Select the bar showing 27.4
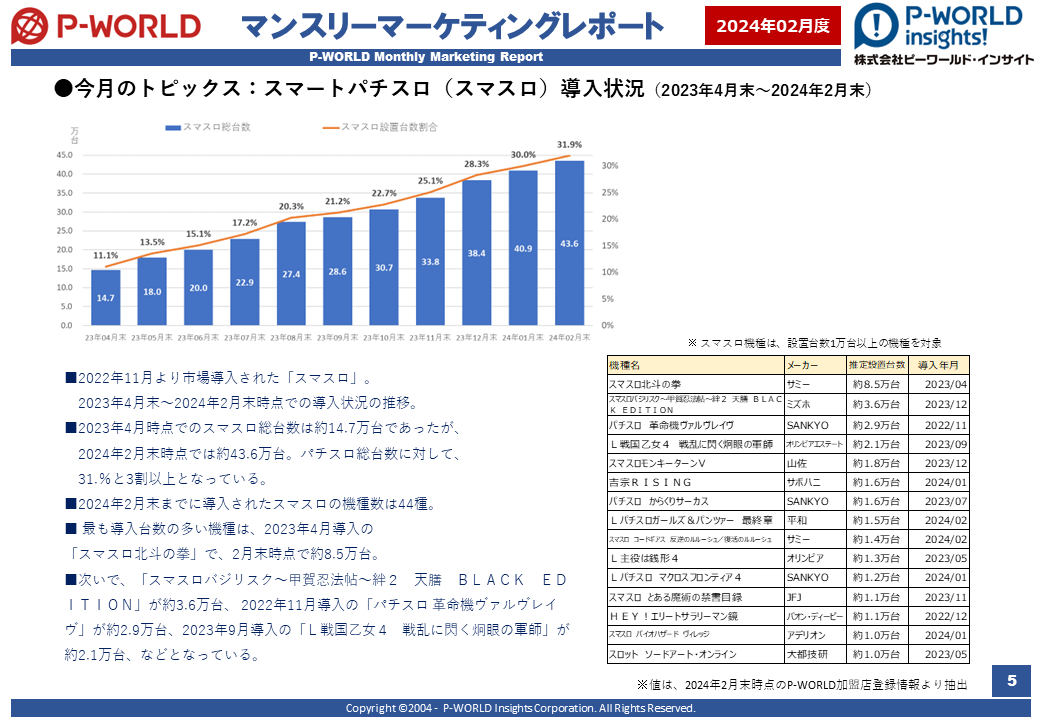Image resolution: width=1040 pixels, height=720 pixels. pyautogui.click(x=291, y=274)
